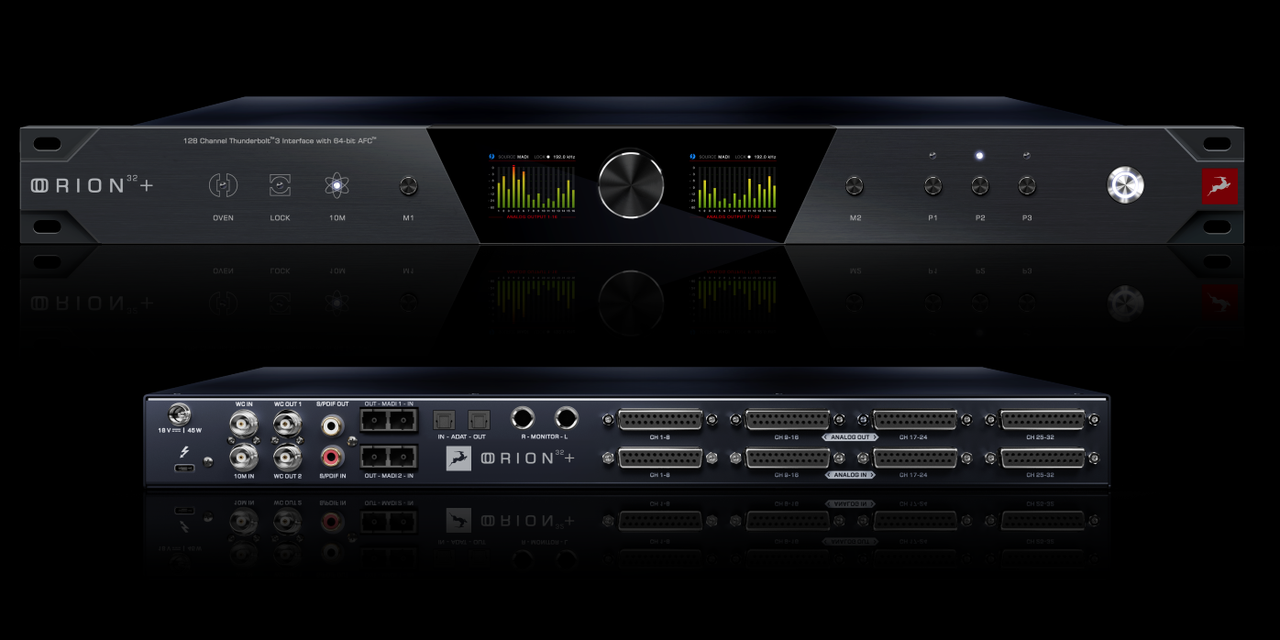Click the red S/PDIF IN RCA jack

[x=332, y=457]
